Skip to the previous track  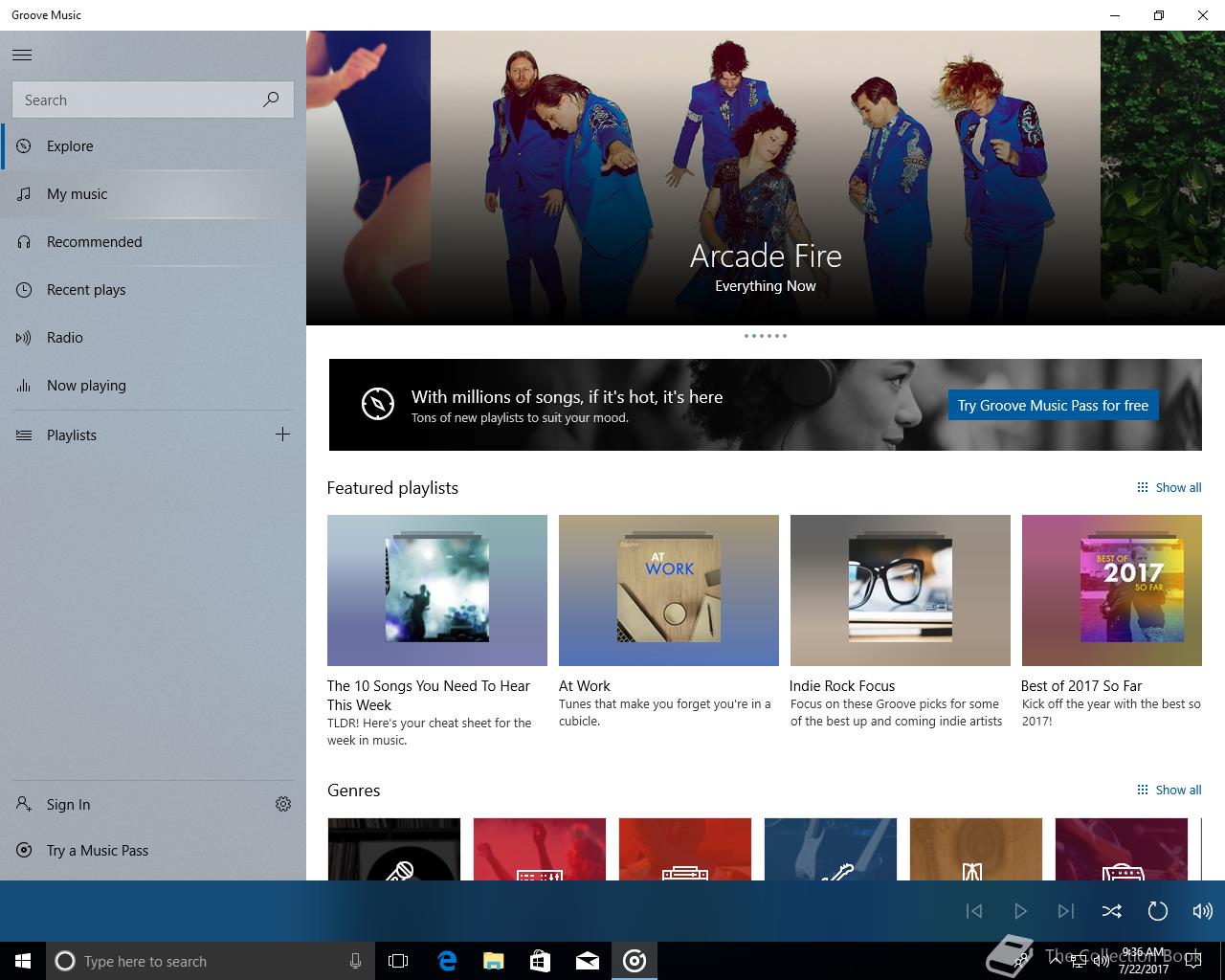click(974, 911)
